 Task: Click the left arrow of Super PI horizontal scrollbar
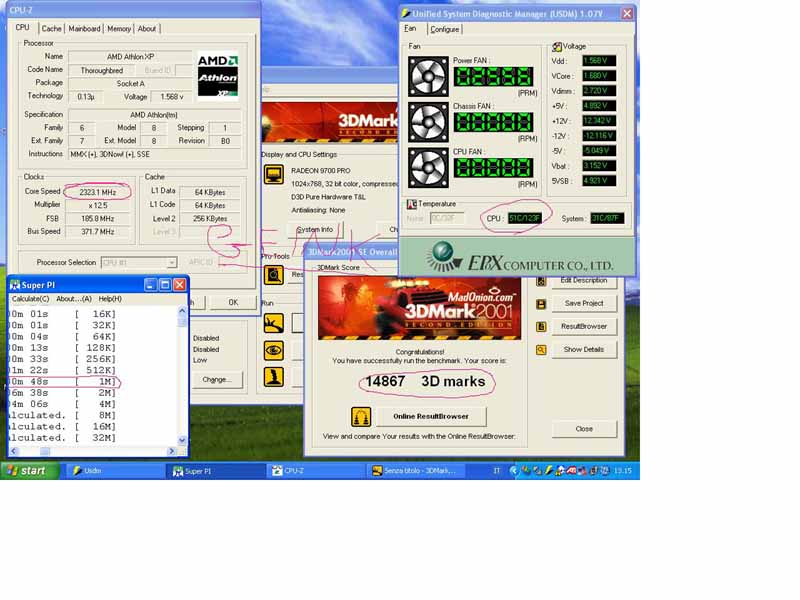pyautogui.click(x=14, y=451)
